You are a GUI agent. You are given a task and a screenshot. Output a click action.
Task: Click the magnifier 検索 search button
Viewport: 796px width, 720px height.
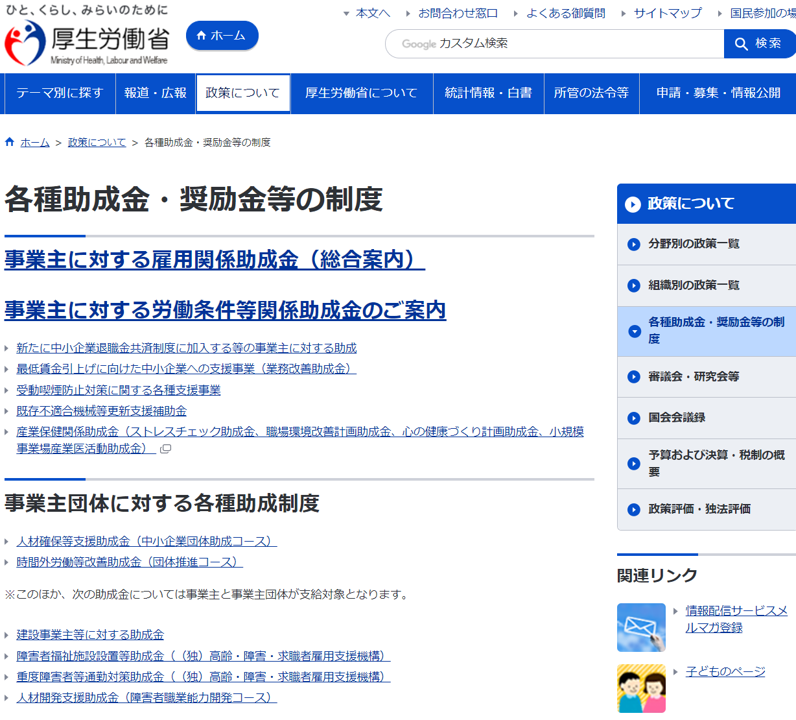point(759,44)
